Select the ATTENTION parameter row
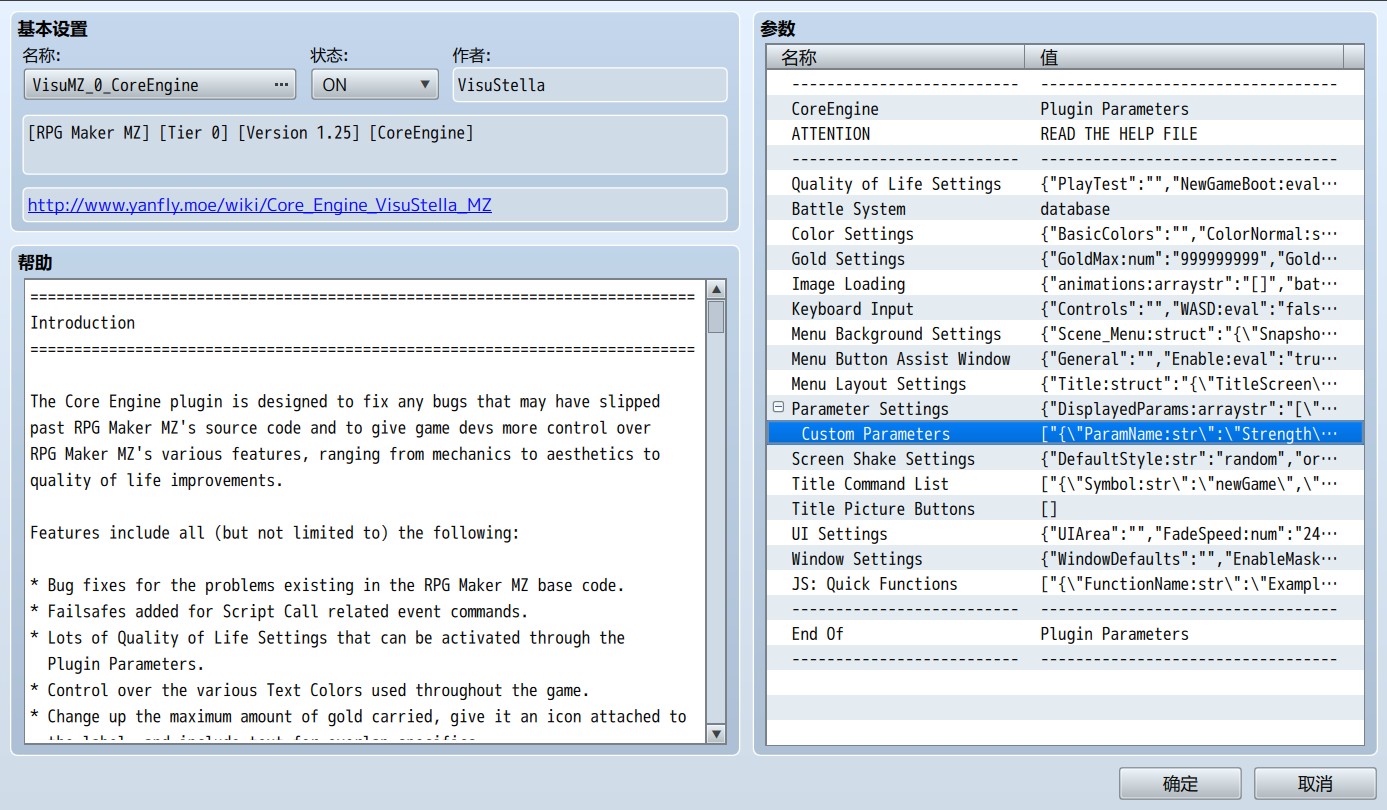Viewport: 1387px width, 810px height. pos(1065,134)
